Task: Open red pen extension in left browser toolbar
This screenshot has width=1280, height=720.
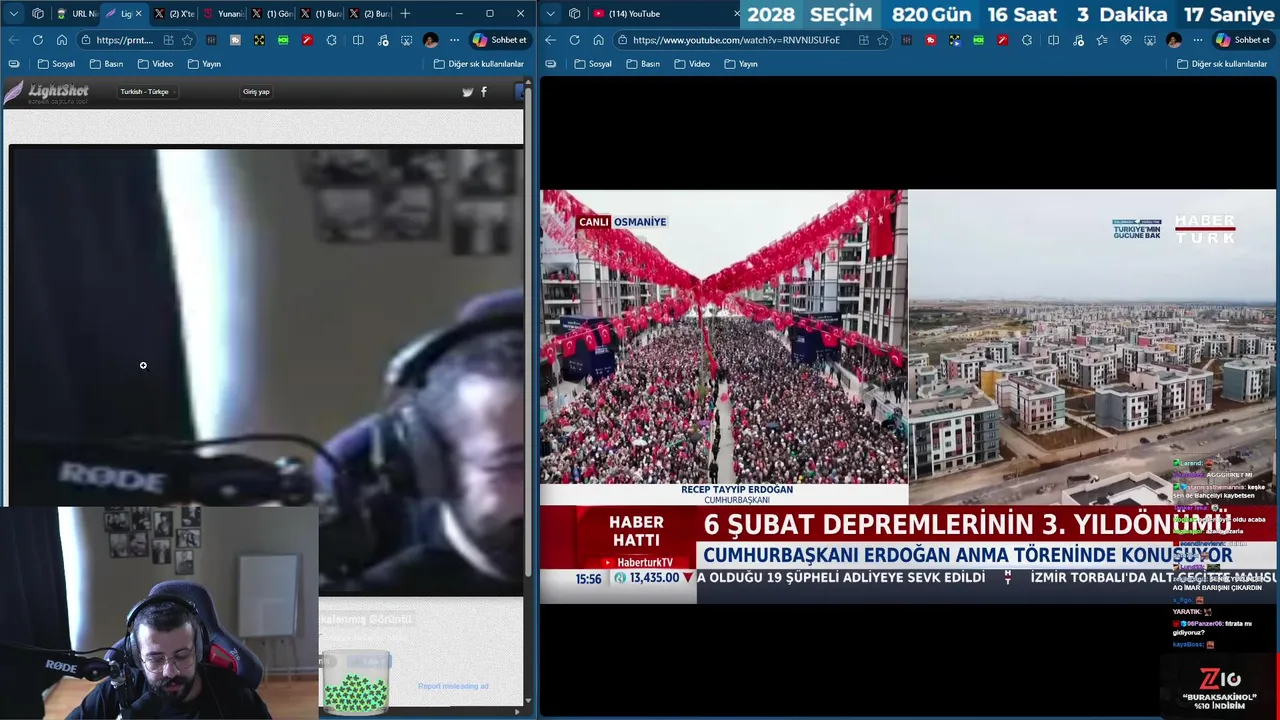Action: click(x=307, y=40)
